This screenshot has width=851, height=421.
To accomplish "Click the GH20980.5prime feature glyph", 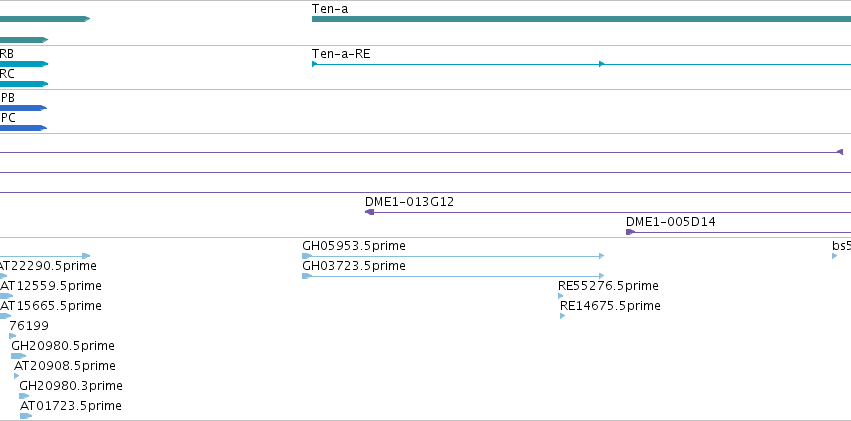I will 18,356.
